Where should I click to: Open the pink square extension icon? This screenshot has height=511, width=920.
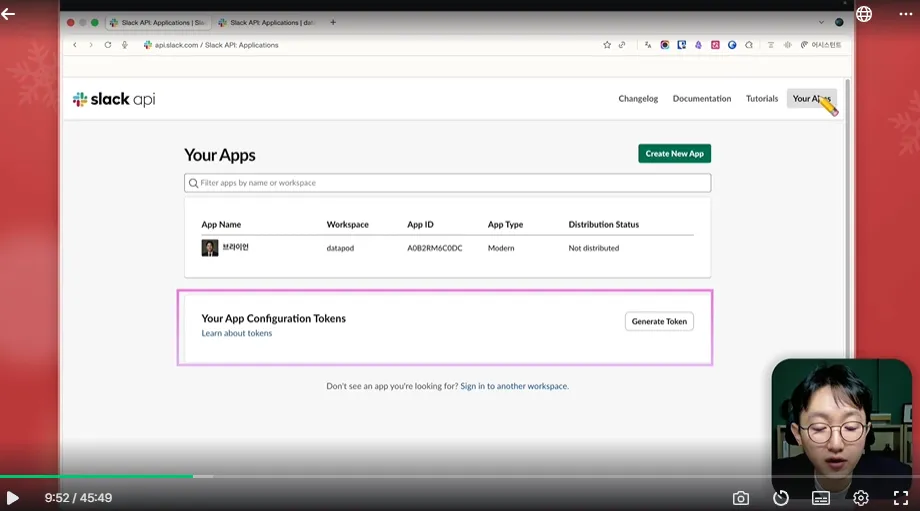point(715,45)
